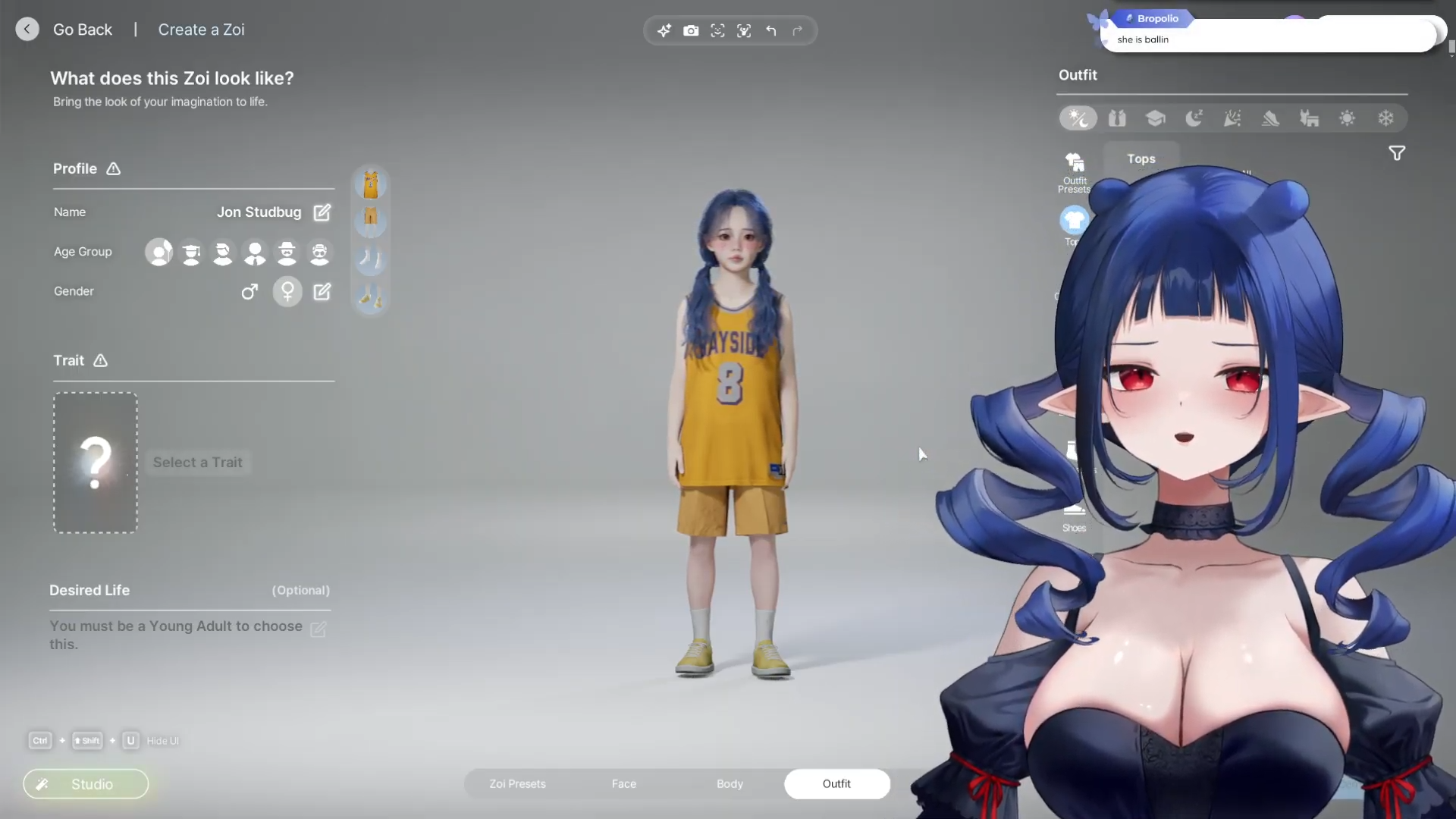Choose the first age group icon
Viewport: 1456px width, 819px height.
click(159, 253)
